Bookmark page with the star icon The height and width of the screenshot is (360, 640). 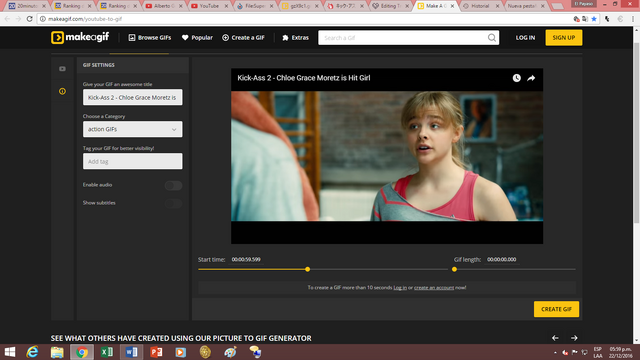pos(594,19)
